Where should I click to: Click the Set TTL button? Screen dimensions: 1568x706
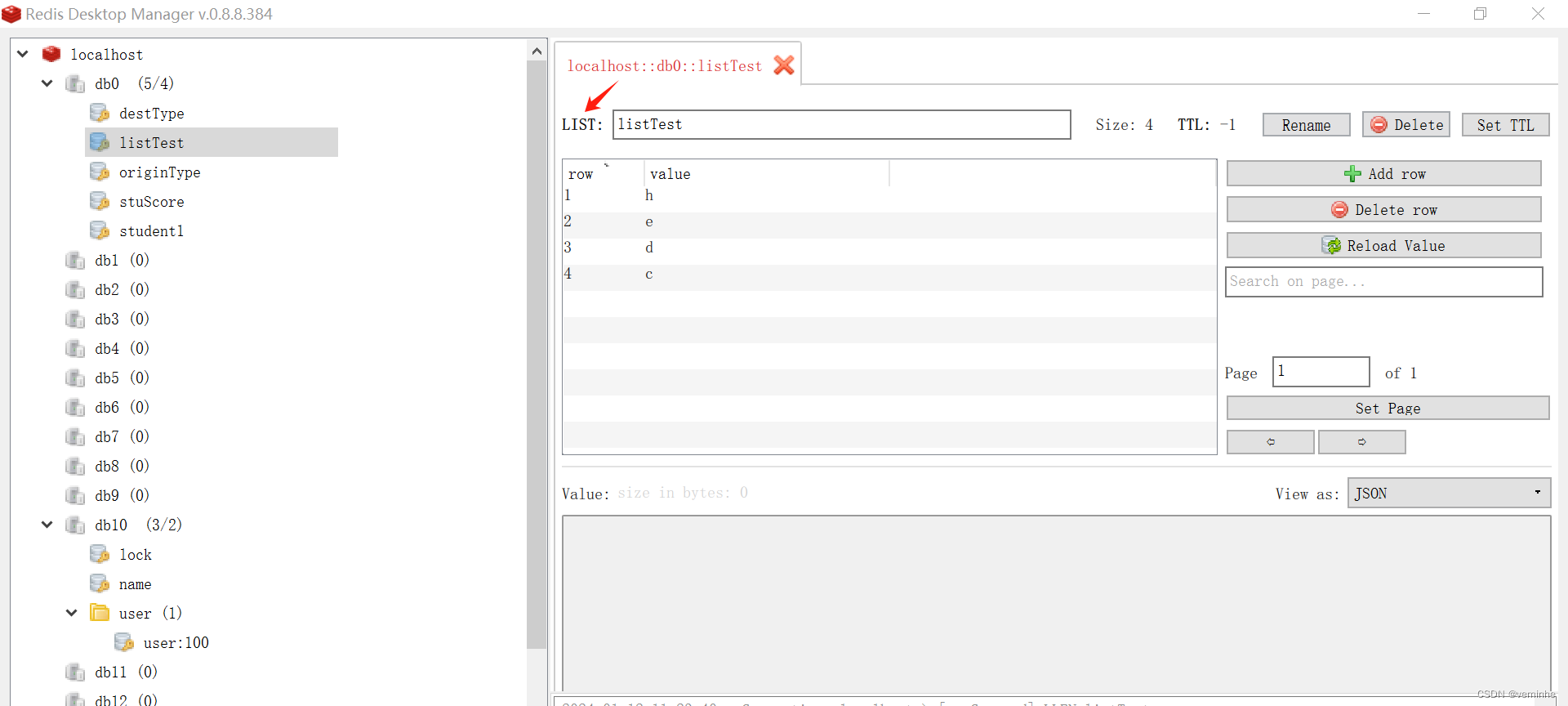(1505, 125)
